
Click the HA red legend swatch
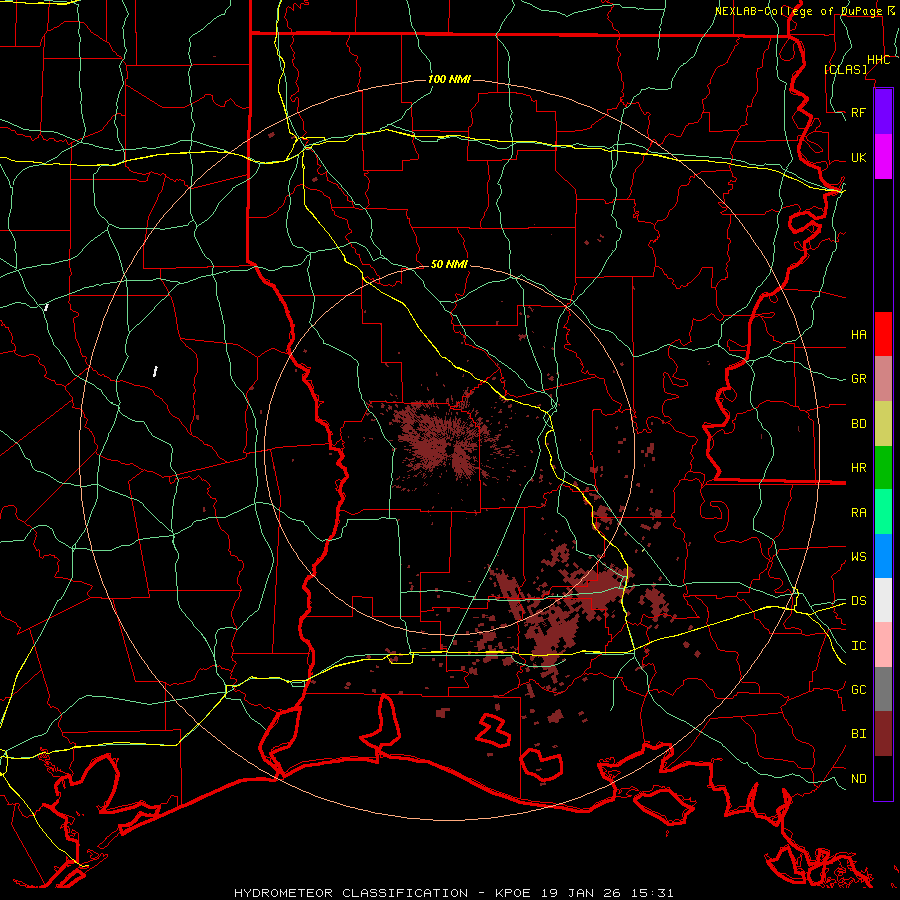pyautogui.click(x=883, y=334)
